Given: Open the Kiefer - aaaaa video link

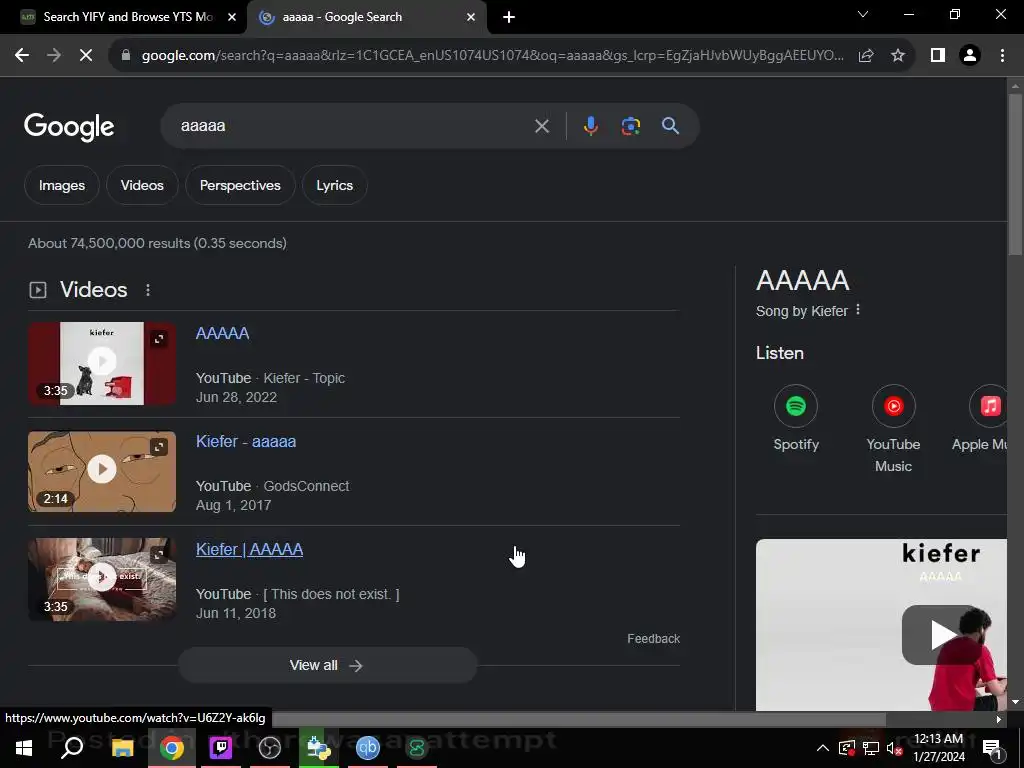Looking at the screenshot, I should click(246, 441).
